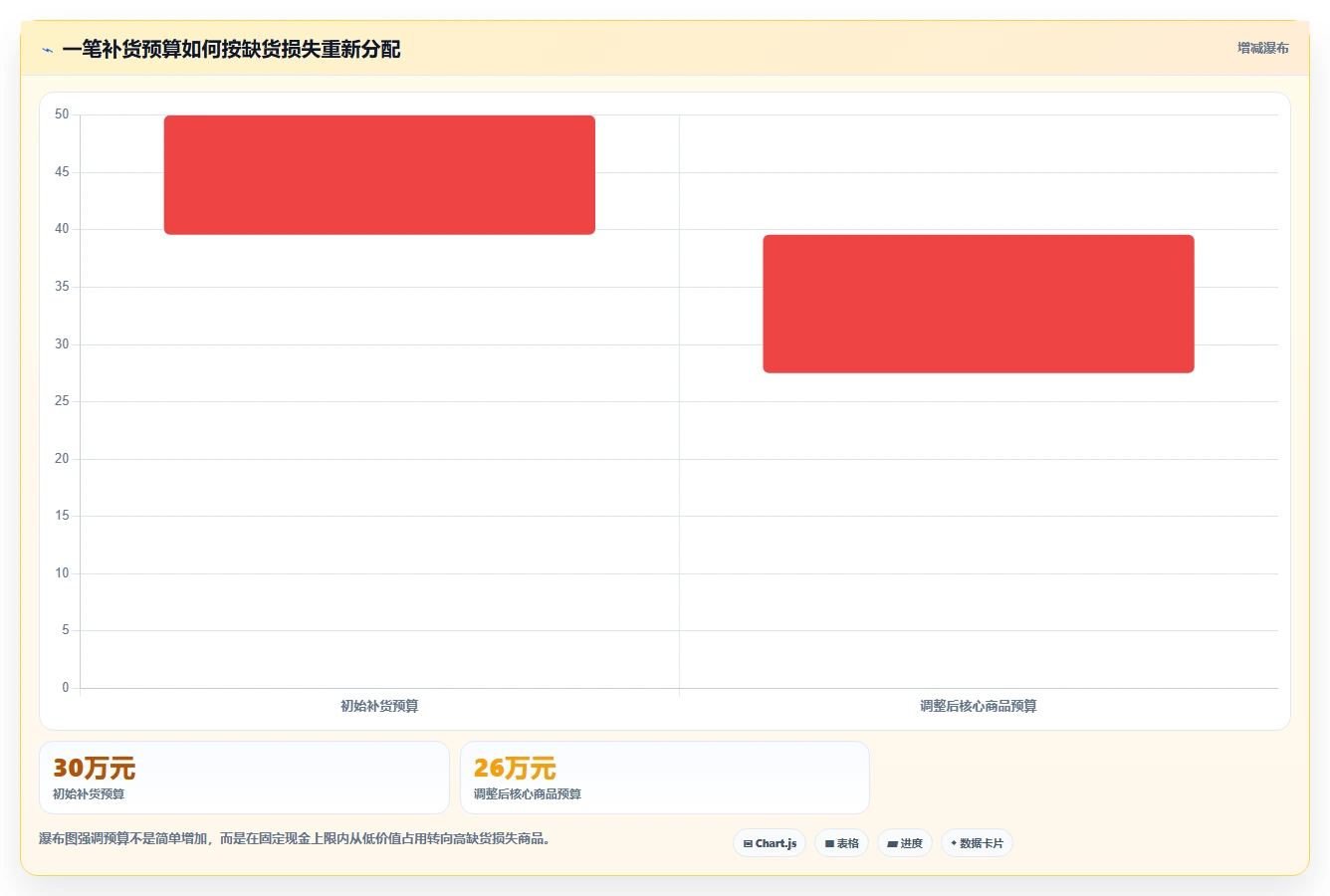Click x-axis label 调整后核心商品预算
Screen dimensions: 1330x896
979,706
